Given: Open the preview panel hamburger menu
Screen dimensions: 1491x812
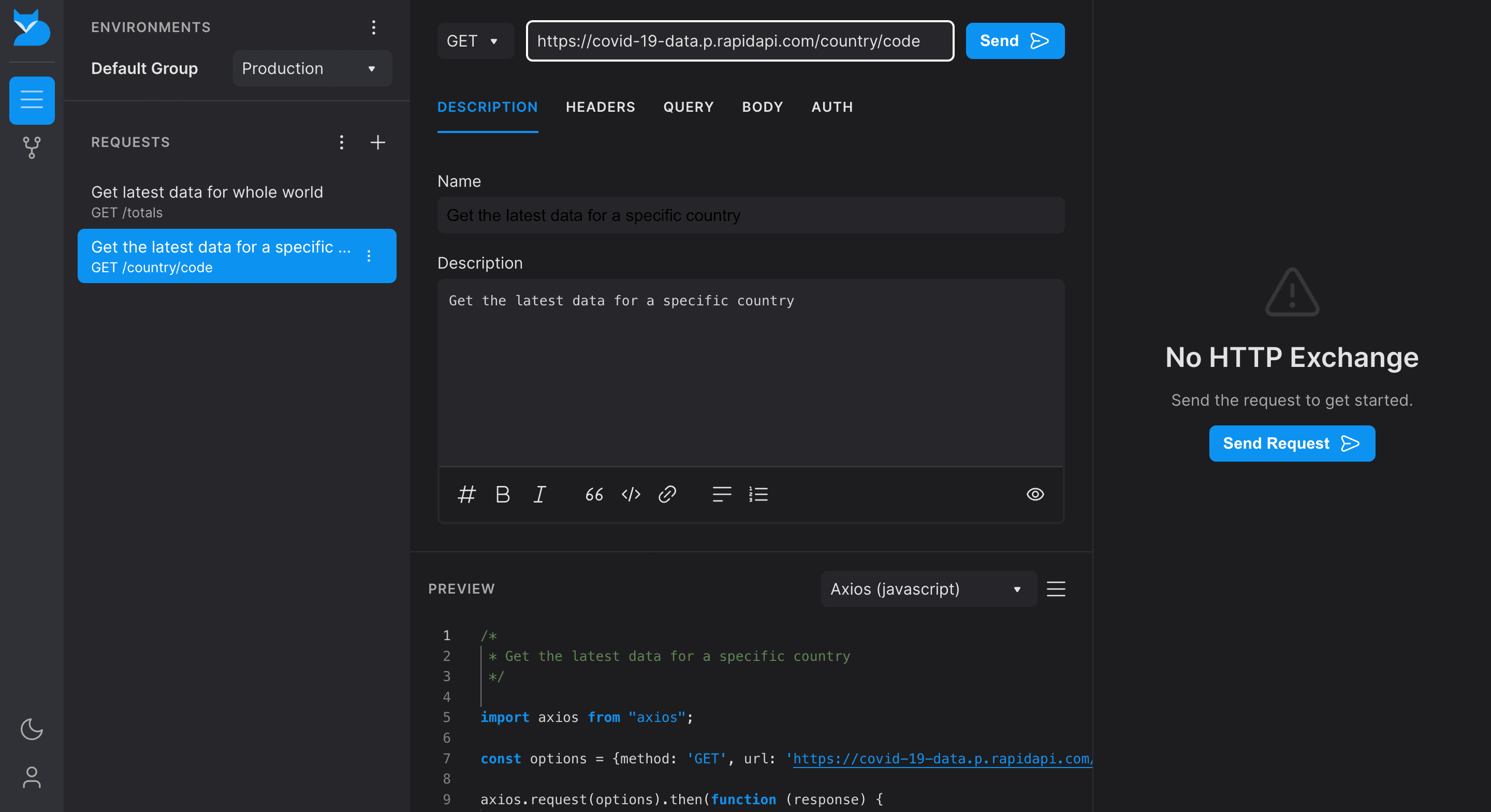Looking at the screenshot, I should (1056, 589).
